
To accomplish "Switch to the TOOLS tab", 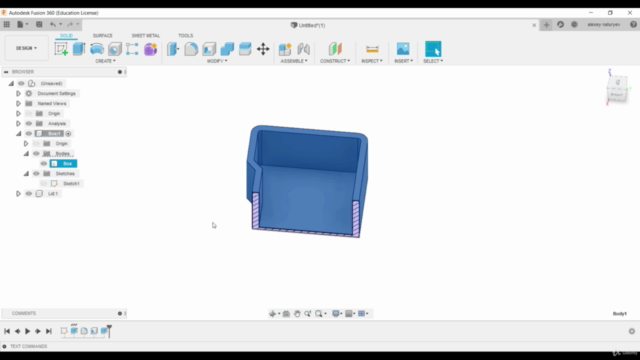I will pos(186,36).
